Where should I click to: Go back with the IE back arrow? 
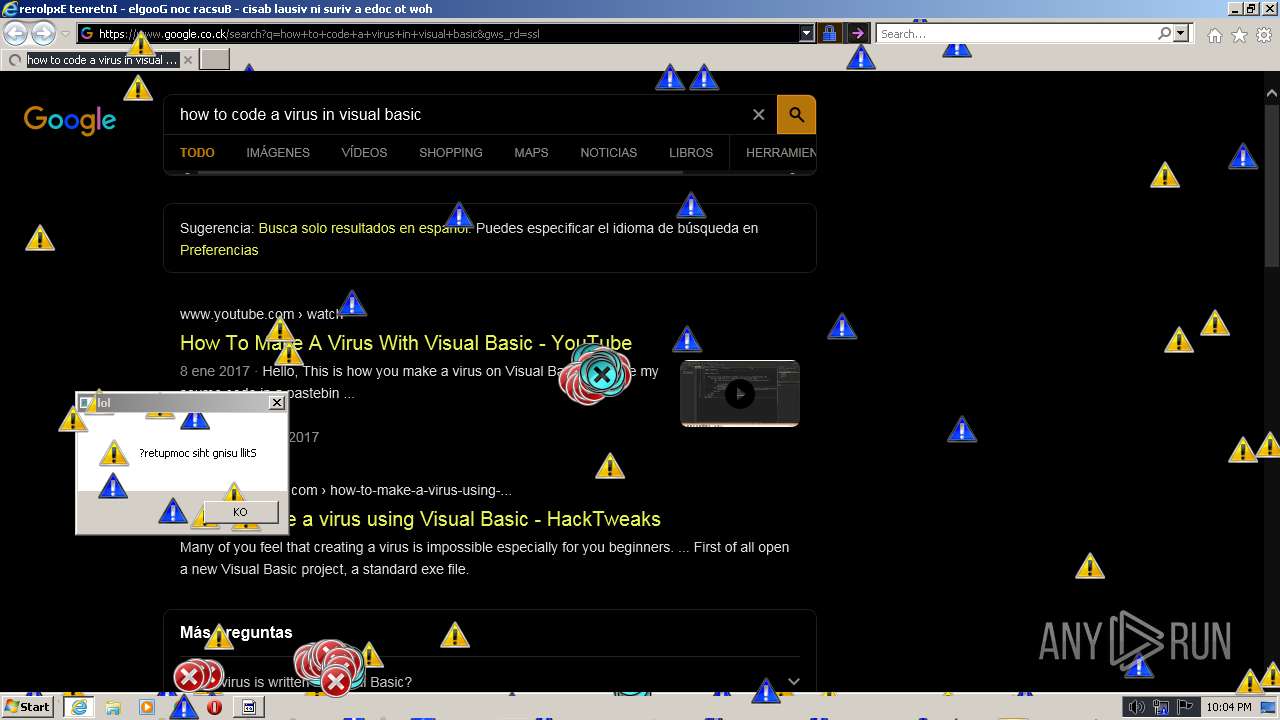[15, 33]
